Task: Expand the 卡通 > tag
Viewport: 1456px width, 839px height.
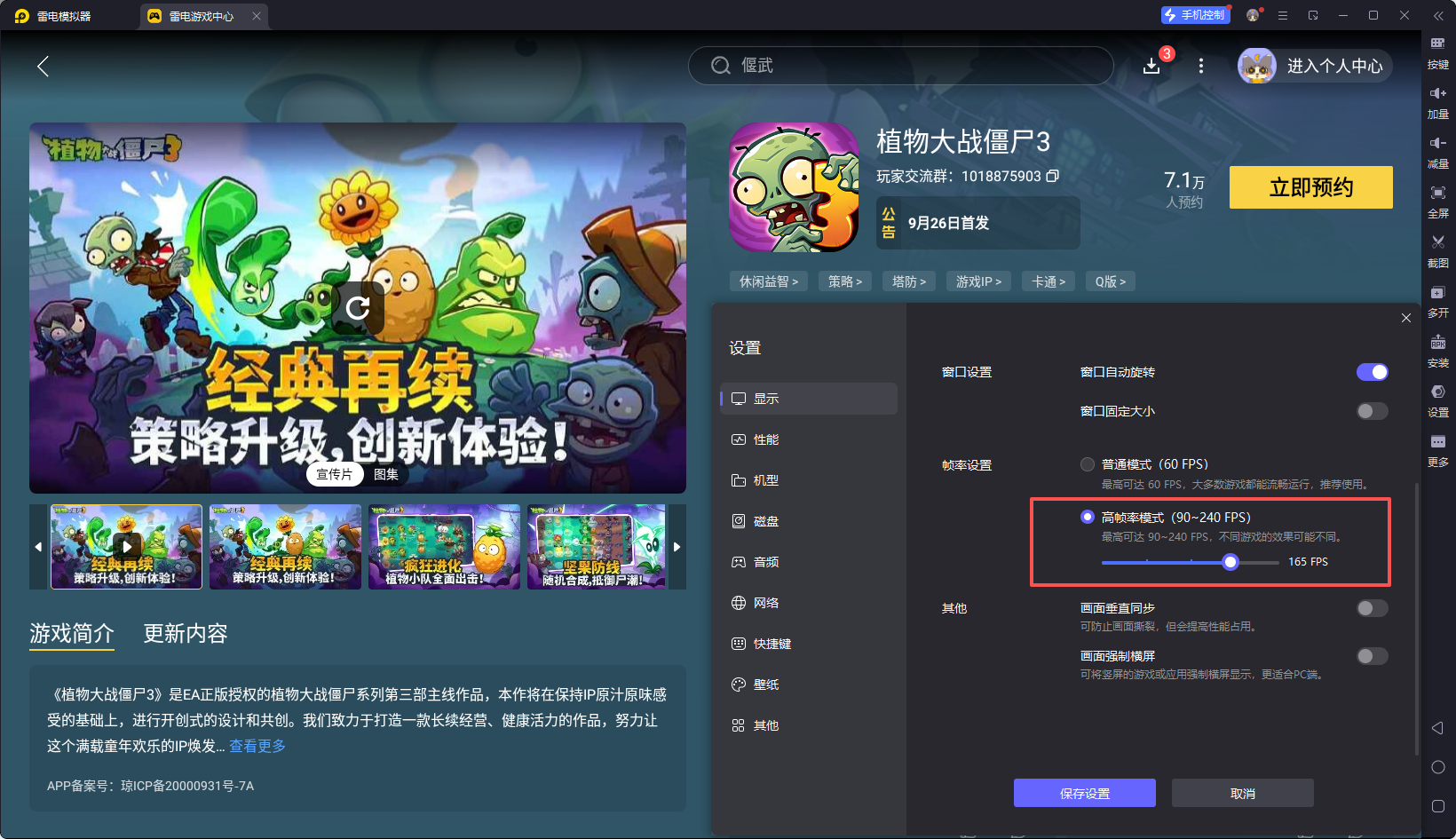Action: click(x=1048, y=281)
